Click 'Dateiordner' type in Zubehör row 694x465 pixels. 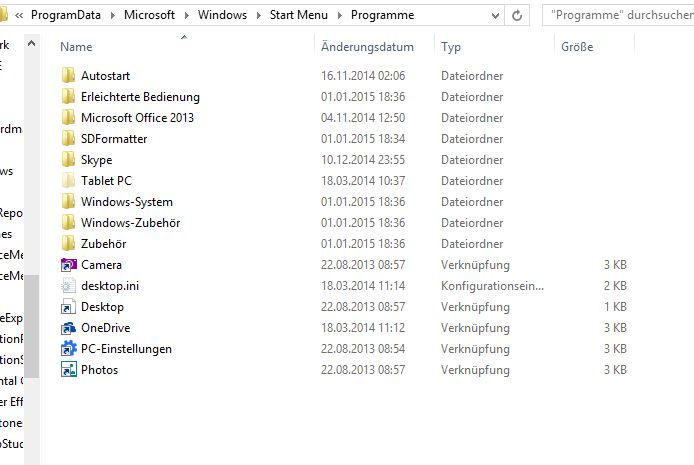pos(472,244)
